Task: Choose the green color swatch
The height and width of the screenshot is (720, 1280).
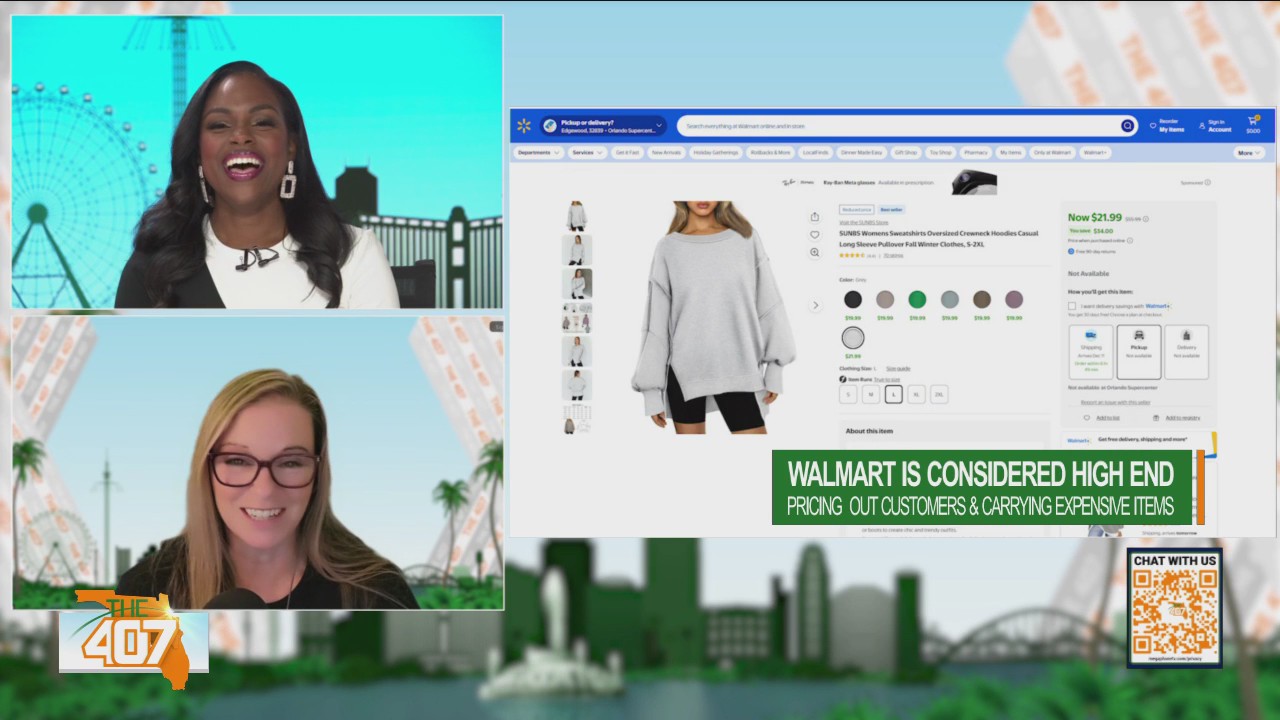Action: 917,300
